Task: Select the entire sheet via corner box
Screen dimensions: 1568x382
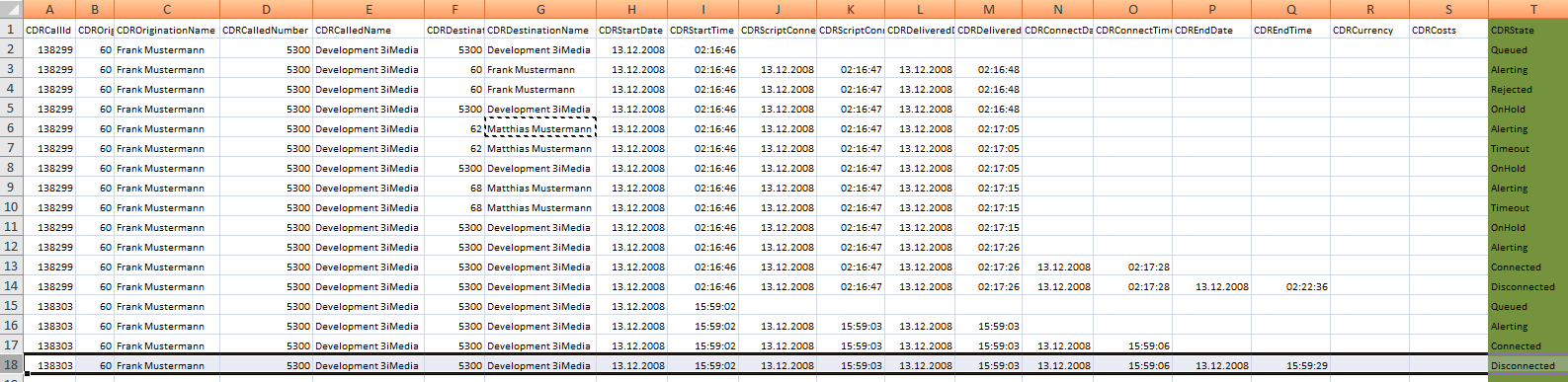Action: tap(11, 9)
